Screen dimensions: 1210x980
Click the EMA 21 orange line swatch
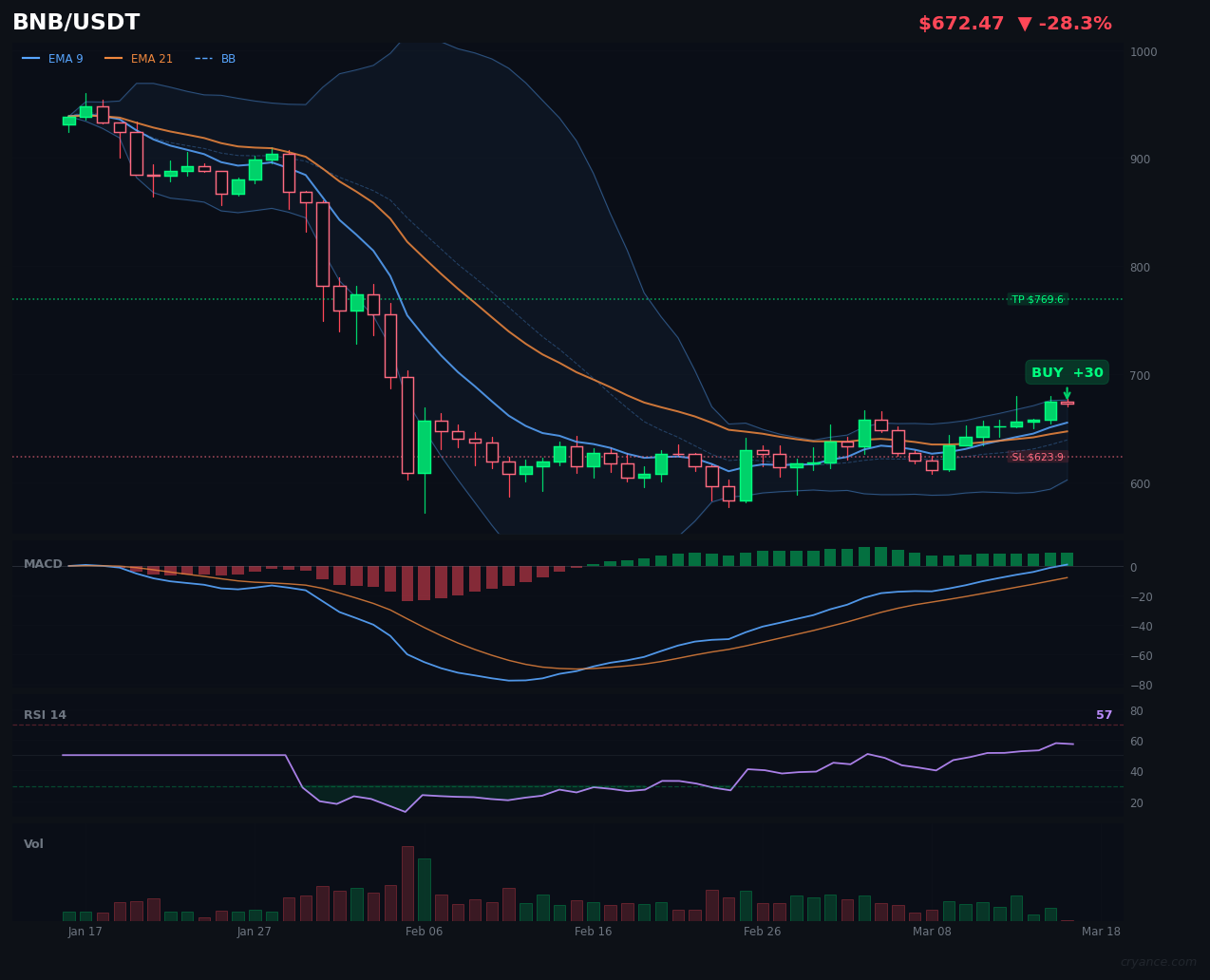(113, 58)
